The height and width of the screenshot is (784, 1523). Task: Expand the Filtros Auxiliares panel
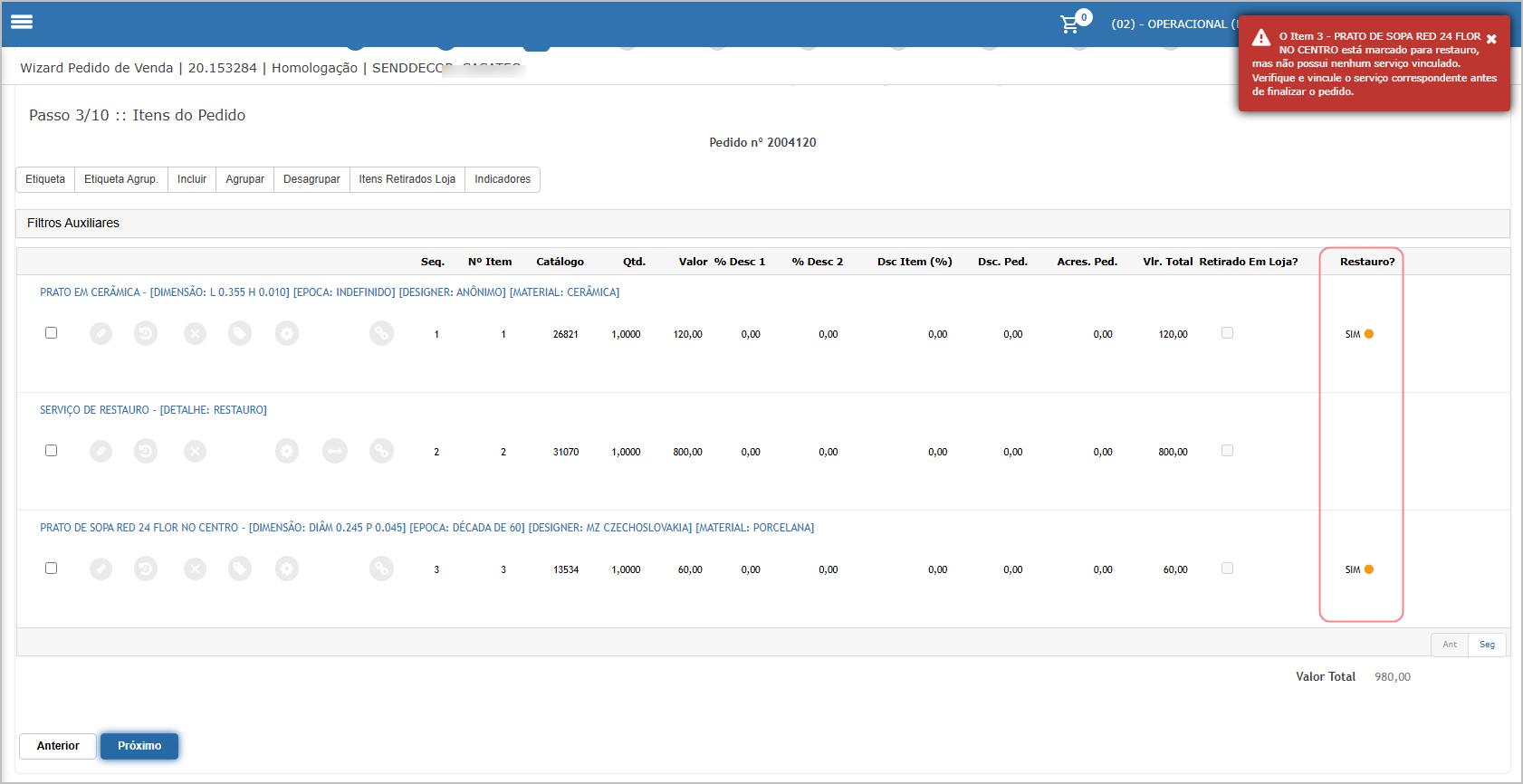[x=762, y=224]
